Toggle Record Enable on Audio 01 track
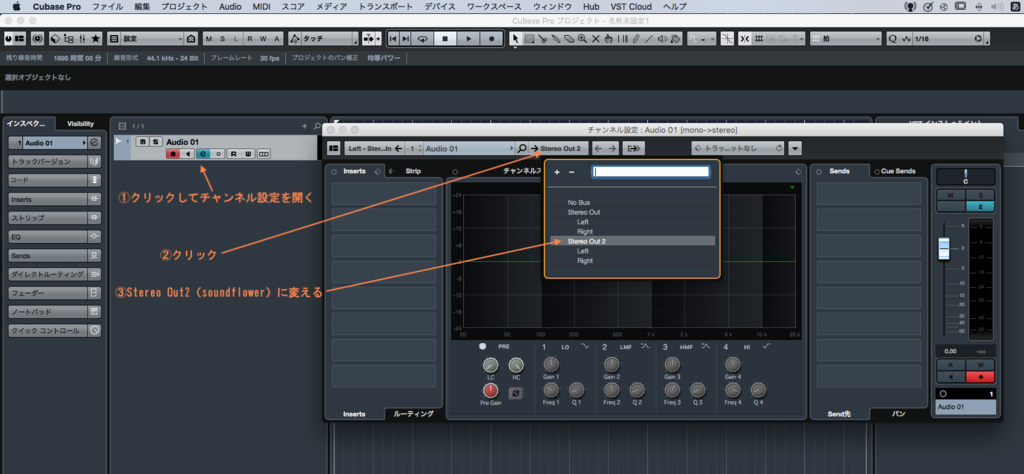The width and height of the screenshot is (1024, 474). pos(173,153)
